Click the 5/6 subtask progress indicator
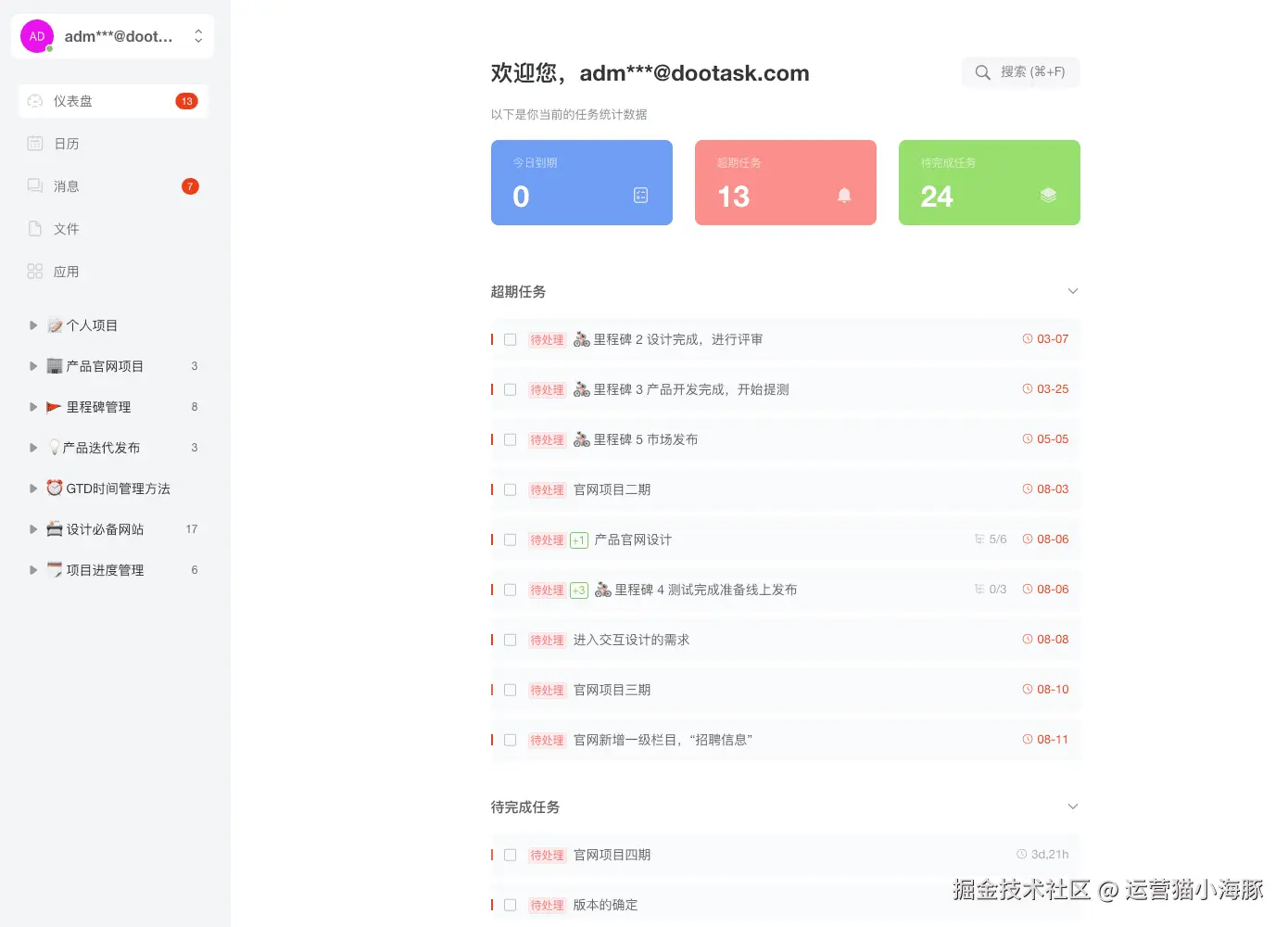The image size is (1288, 927). point(991,540)
